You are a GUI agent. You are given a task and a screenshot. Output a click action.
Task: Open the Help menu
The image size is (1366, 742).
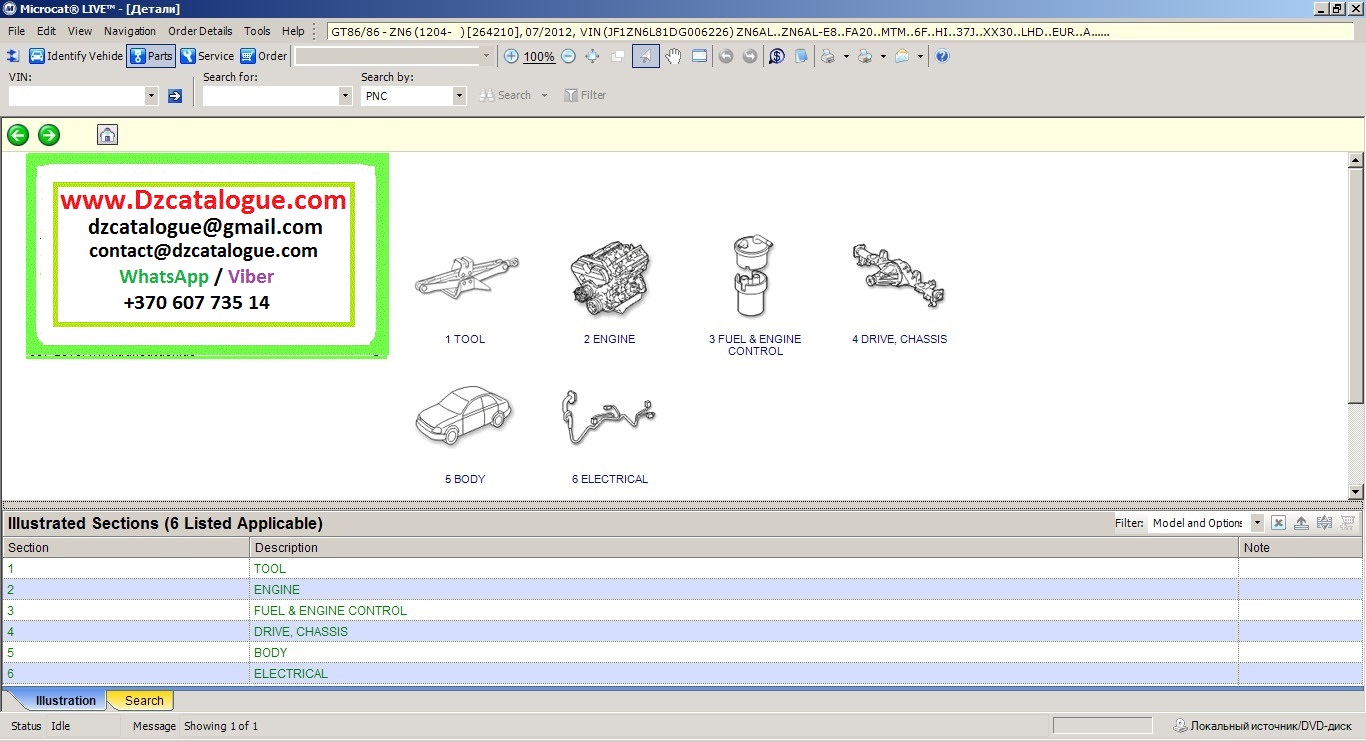click(293, 31)
